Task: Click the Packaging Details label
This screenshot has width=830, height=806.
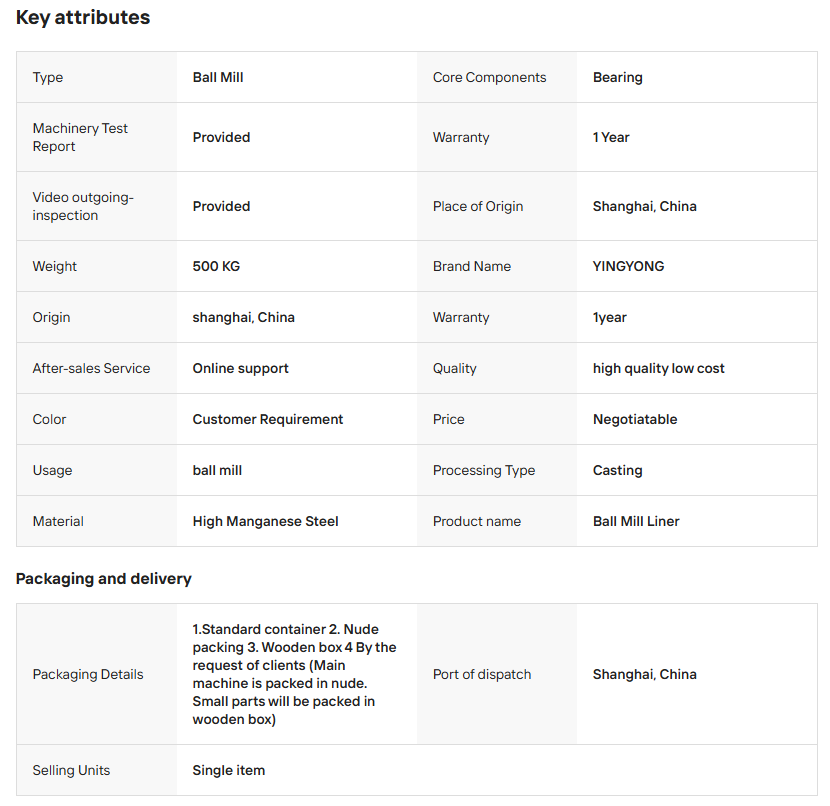Action: pyautogui.click(x=88, y=674)
